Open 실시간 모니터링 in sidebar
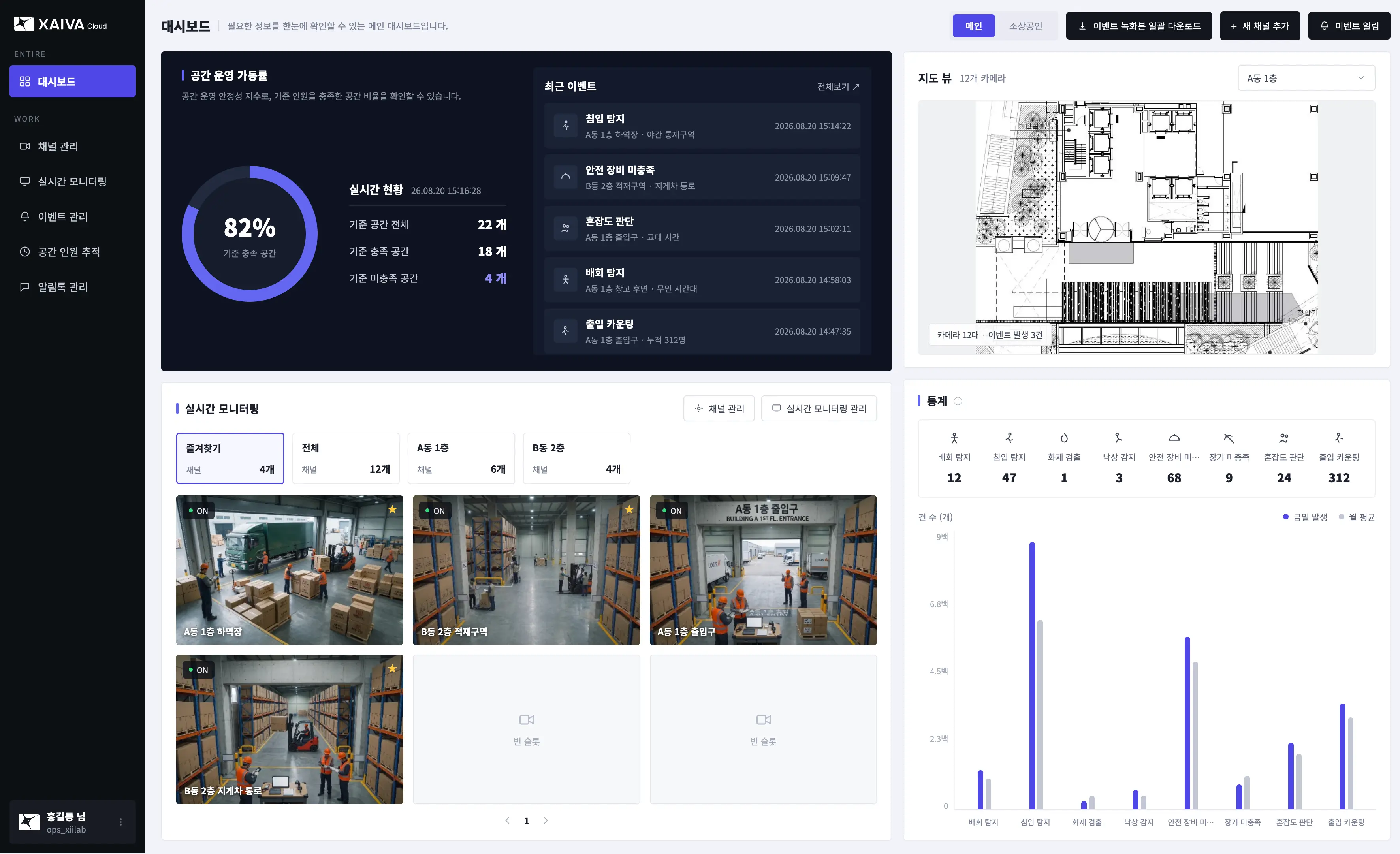The image size is (1400, 854). (x=73, y=182)
